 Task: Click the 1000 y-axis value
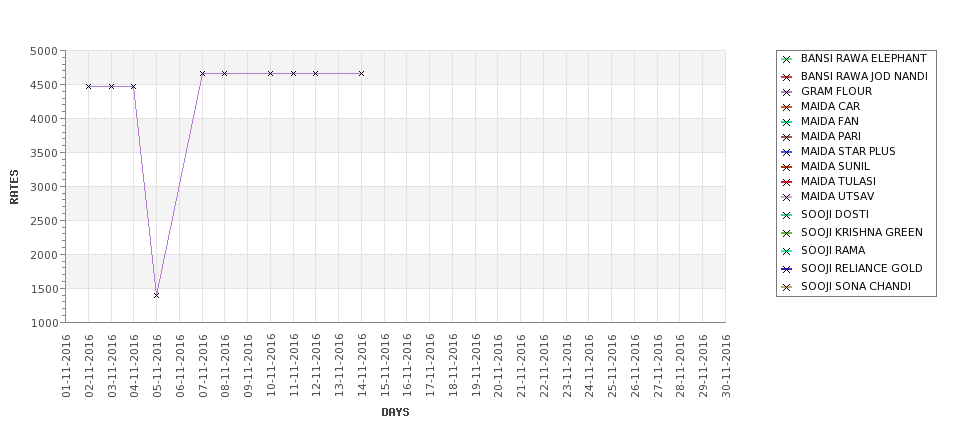click(44, 323)
